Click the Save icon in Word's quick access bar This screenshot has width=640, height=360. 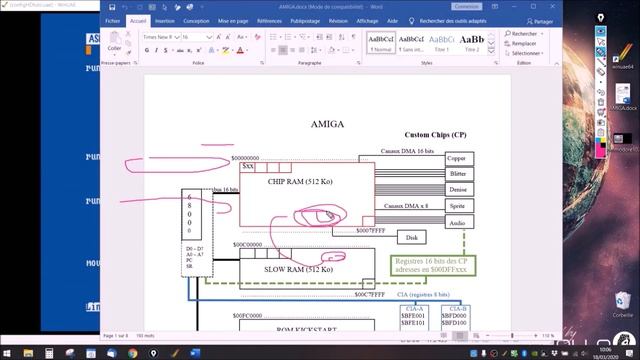[112, 7]
